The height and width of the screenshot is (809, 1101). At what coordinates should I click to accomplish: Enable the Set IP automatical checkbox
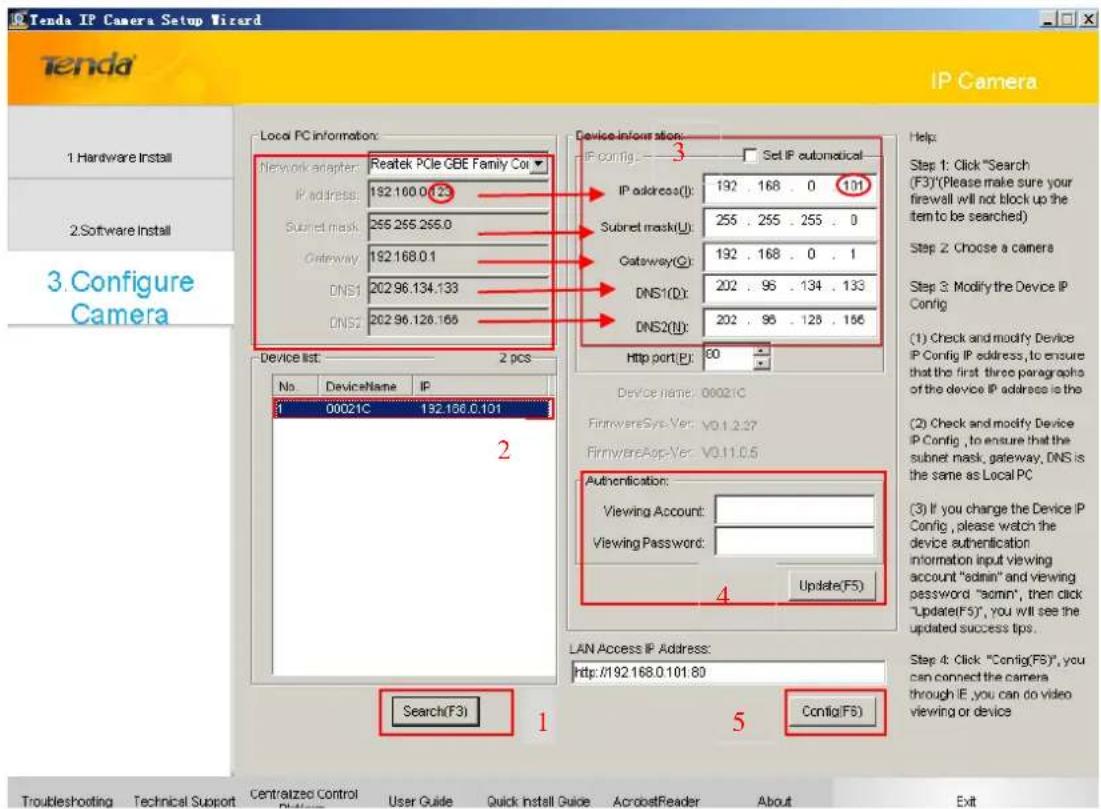tap(750, 155)
